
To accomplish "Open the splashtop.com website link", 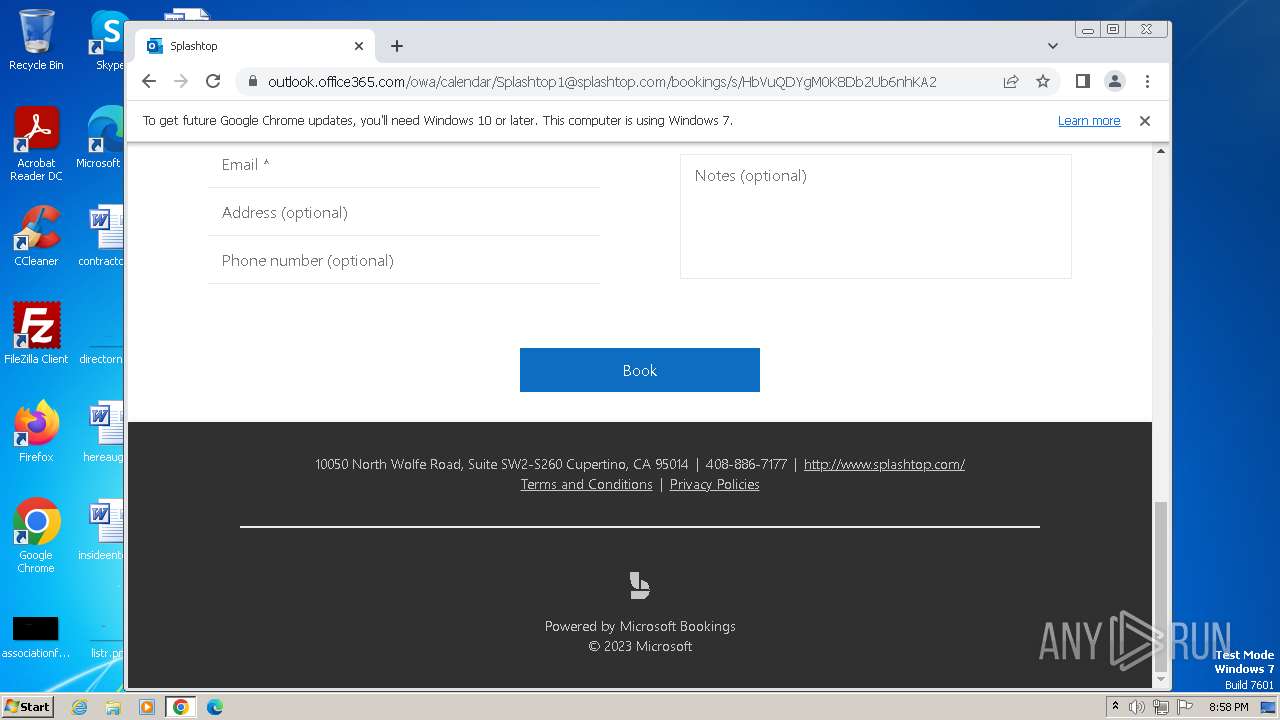I will [884, 464].
